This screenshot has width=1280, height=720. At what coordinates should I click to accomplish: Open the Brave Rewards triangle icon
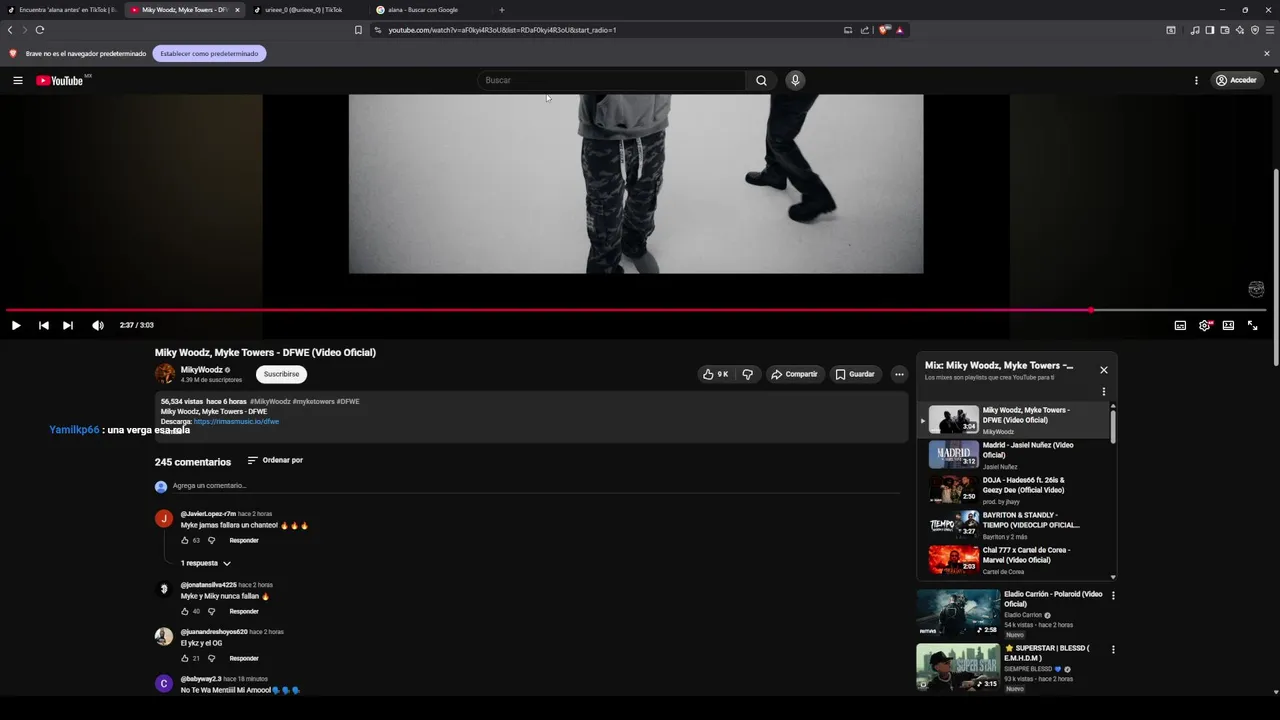[899, 30]
